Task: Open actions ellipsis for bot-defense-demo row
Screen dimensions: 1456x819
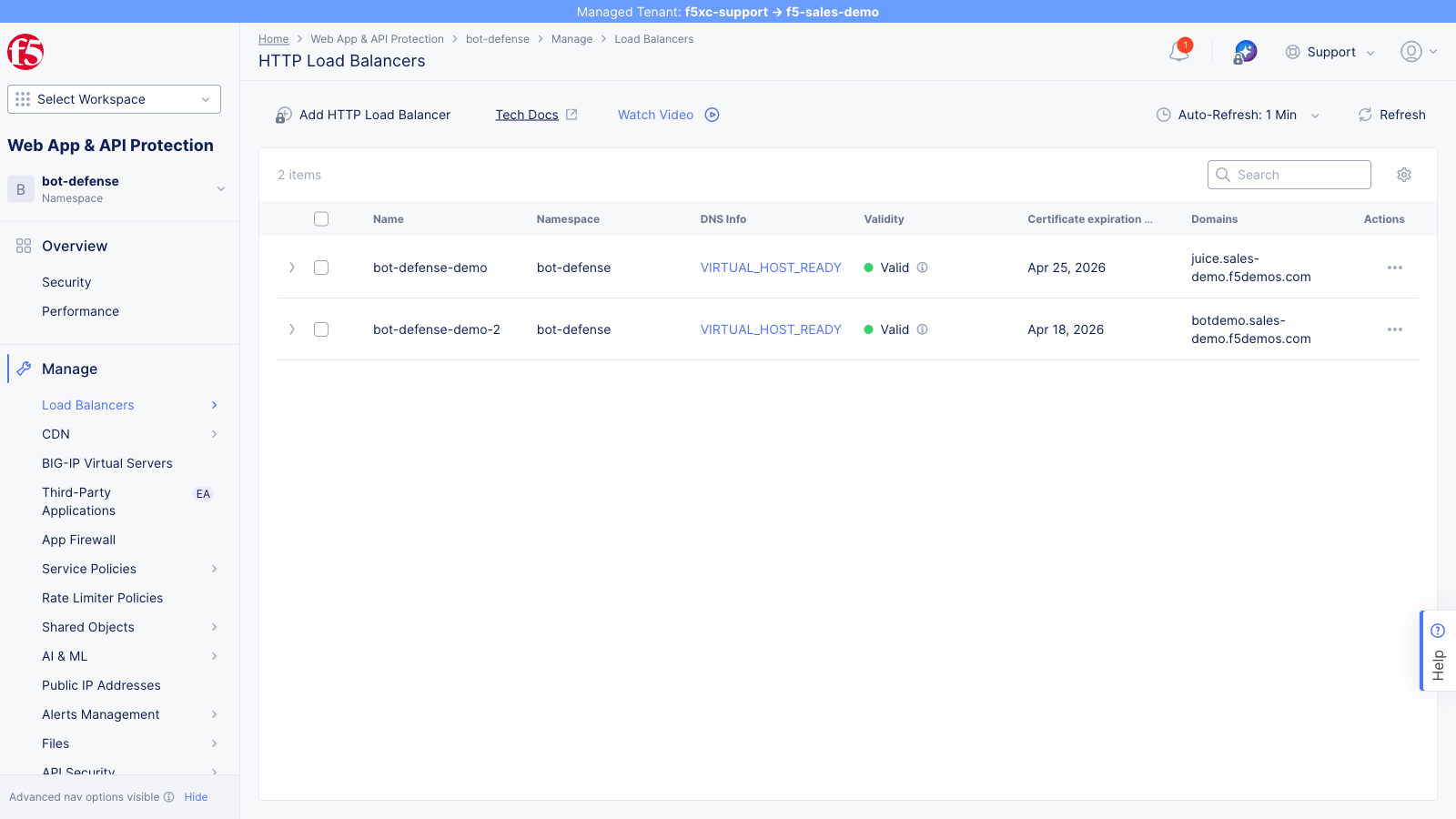Action: coord(1394,268)
